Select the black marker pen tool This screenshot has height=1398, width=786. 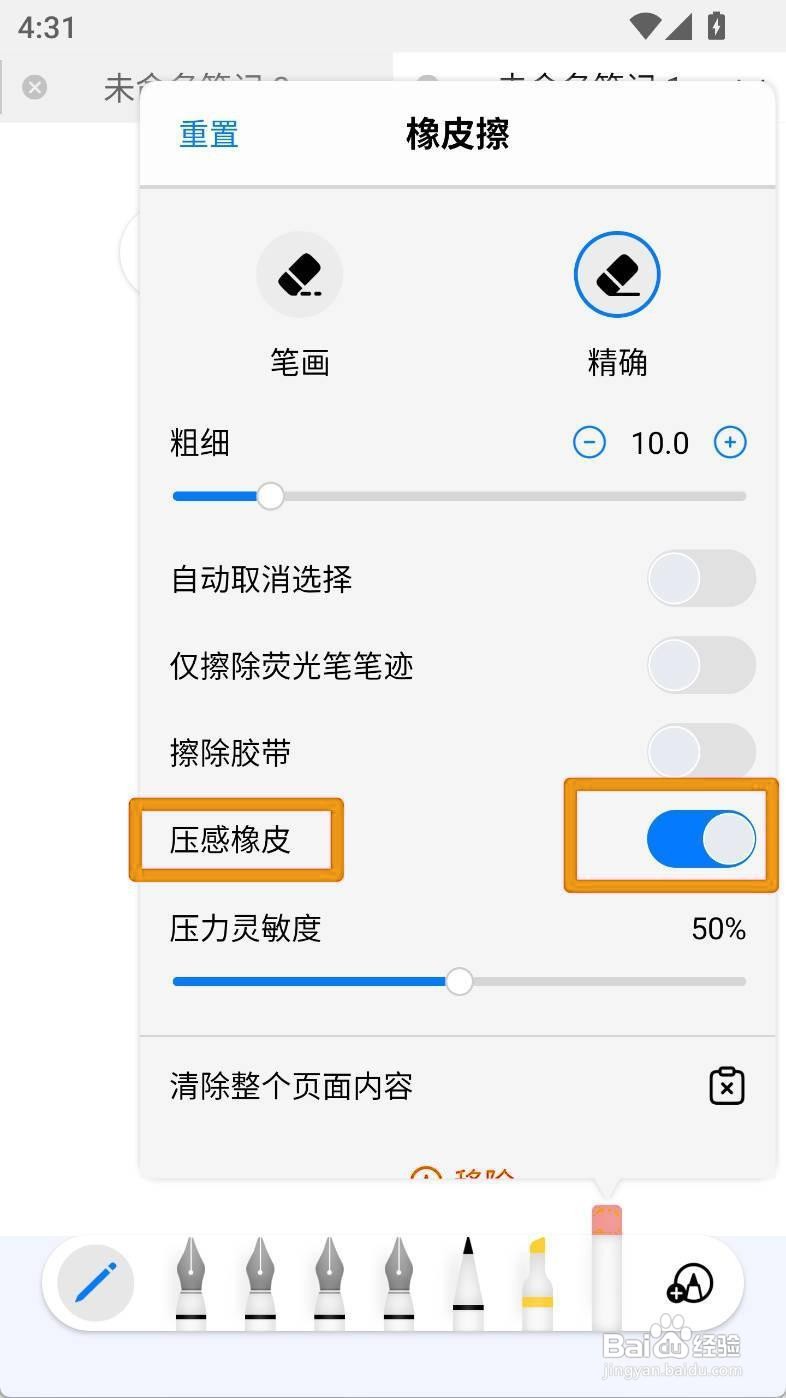pyautogui.click(x=468, y=1283)
